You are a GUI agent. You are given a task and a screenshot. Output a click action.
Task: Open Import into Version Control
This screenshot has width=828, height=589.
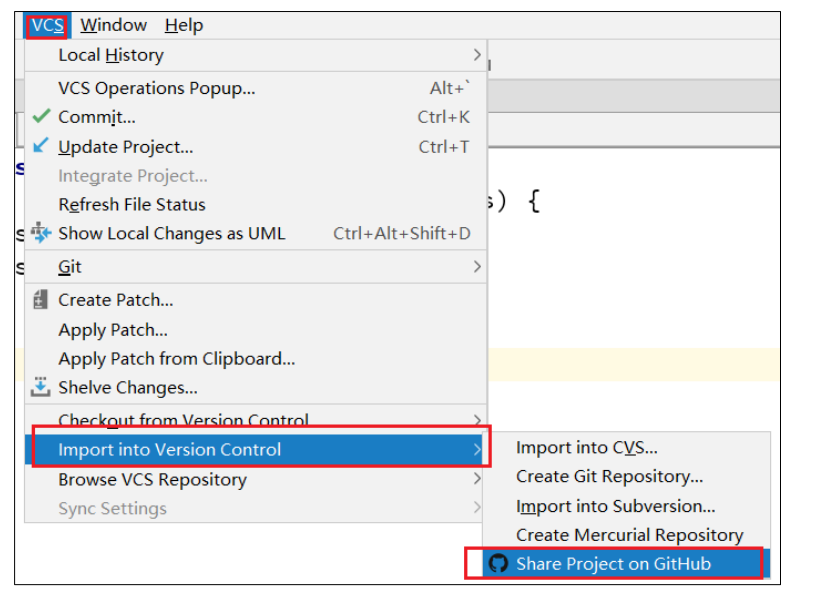[x=255, y=450]
